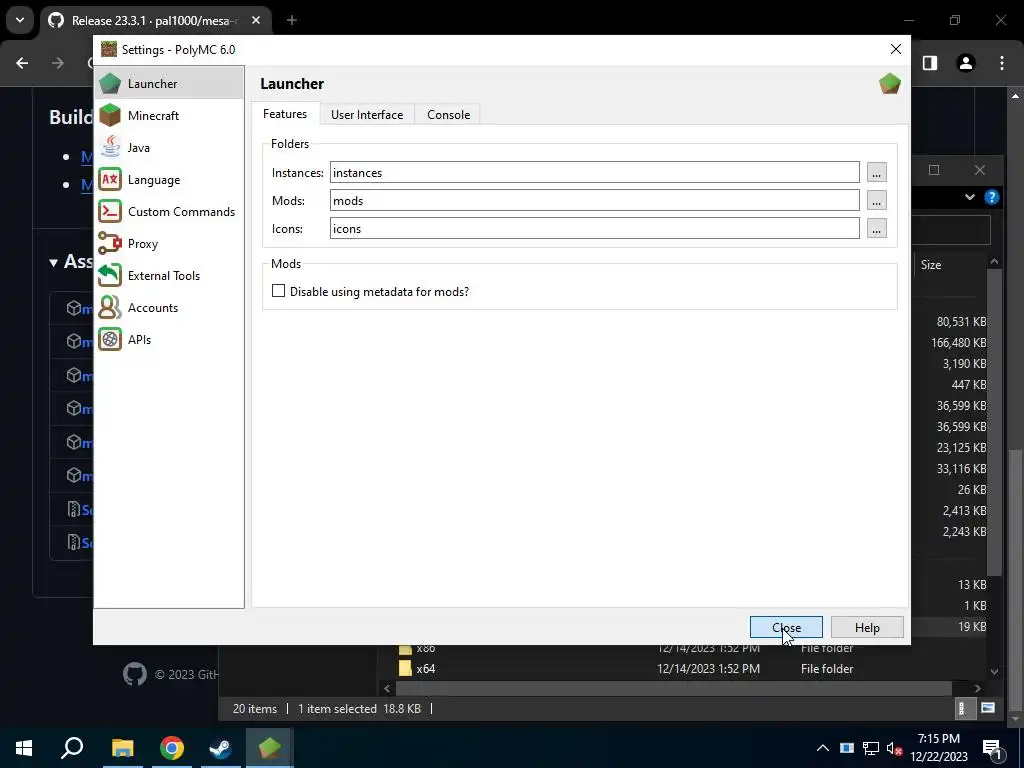Screen dimensions: 1024x768
Task: Click the File Explorer vertical scrollbar
Action: pyautogui.click(x=994, y=421)
